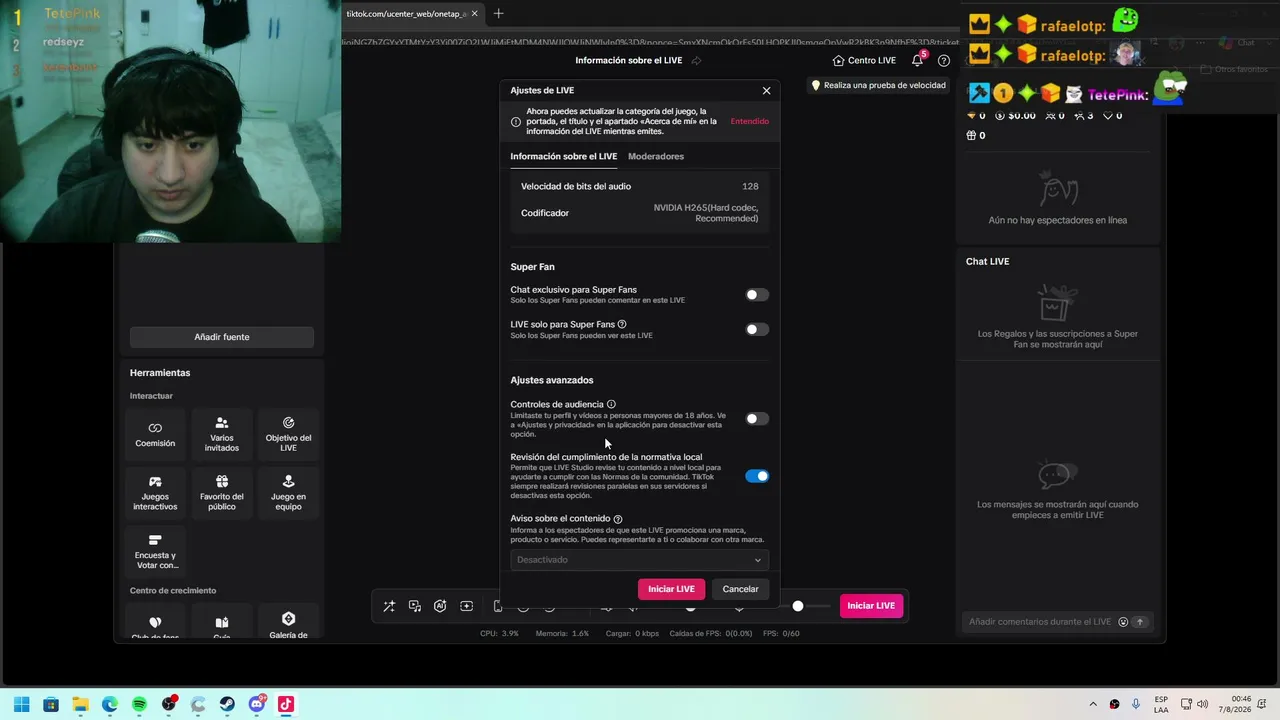Screen dimensions: 1280x720
Task: Enable Controles de audiencia switch
Action: [x=757, y=419]
